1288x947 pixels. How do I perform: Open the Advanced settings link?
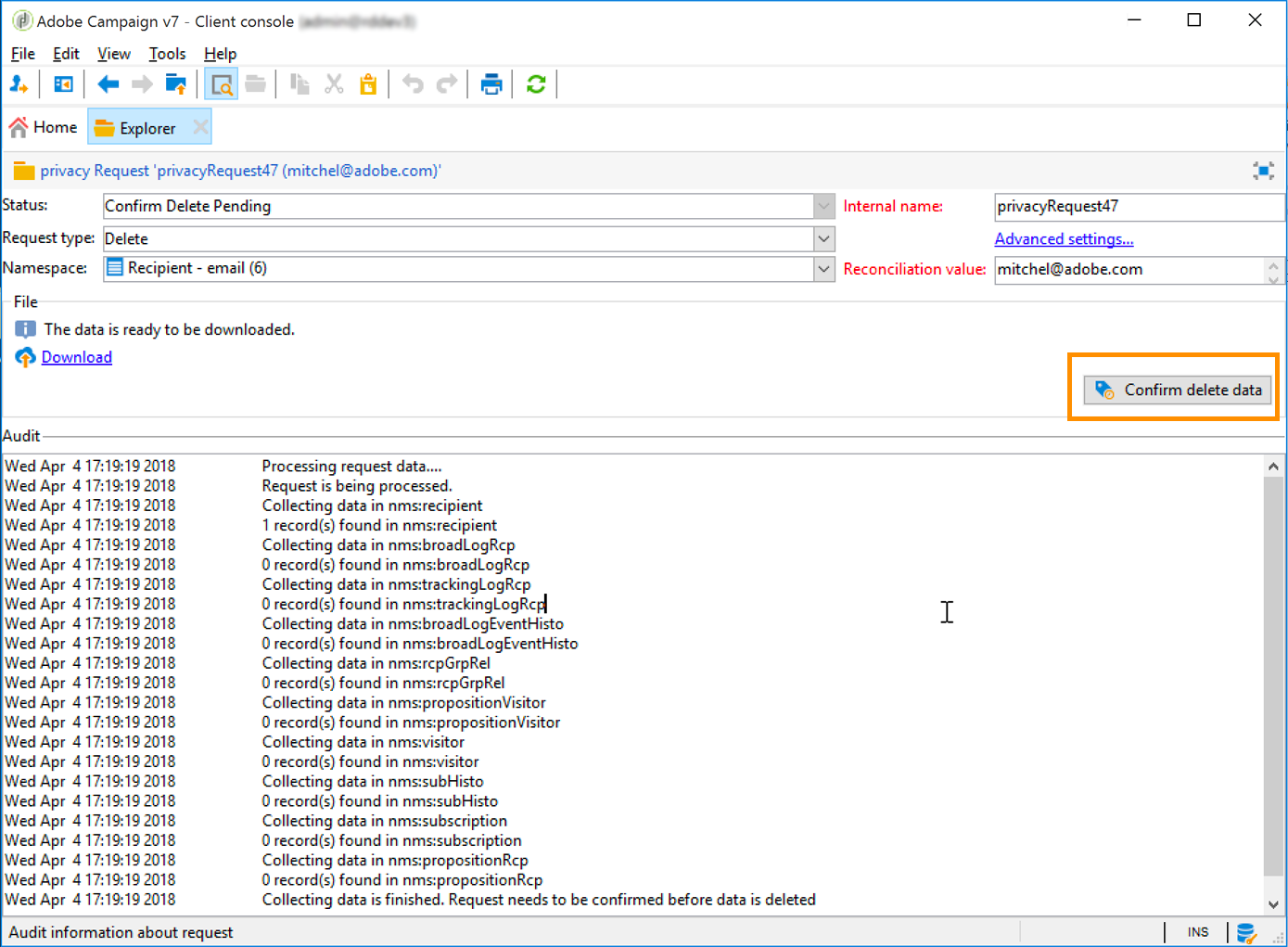tap(1065, 239)
